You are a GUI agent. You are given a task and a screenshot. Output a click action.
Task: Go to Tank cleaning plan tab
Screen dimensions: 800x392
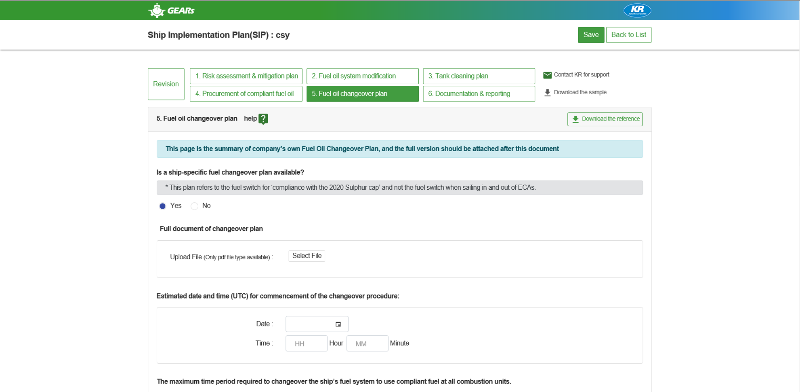(479, 76)
